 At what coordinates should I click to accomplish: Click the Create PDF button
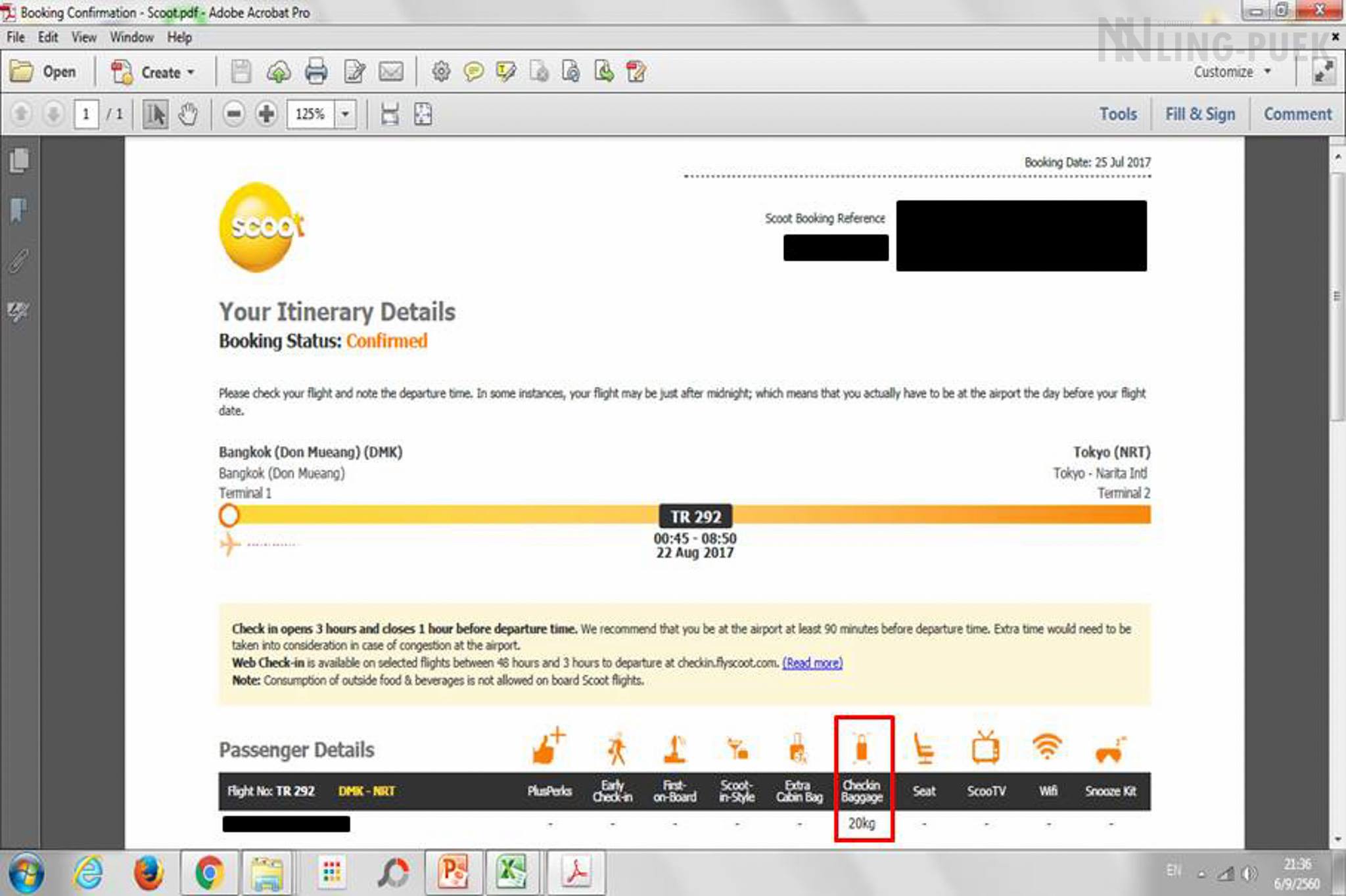click(x=145, y=72)
